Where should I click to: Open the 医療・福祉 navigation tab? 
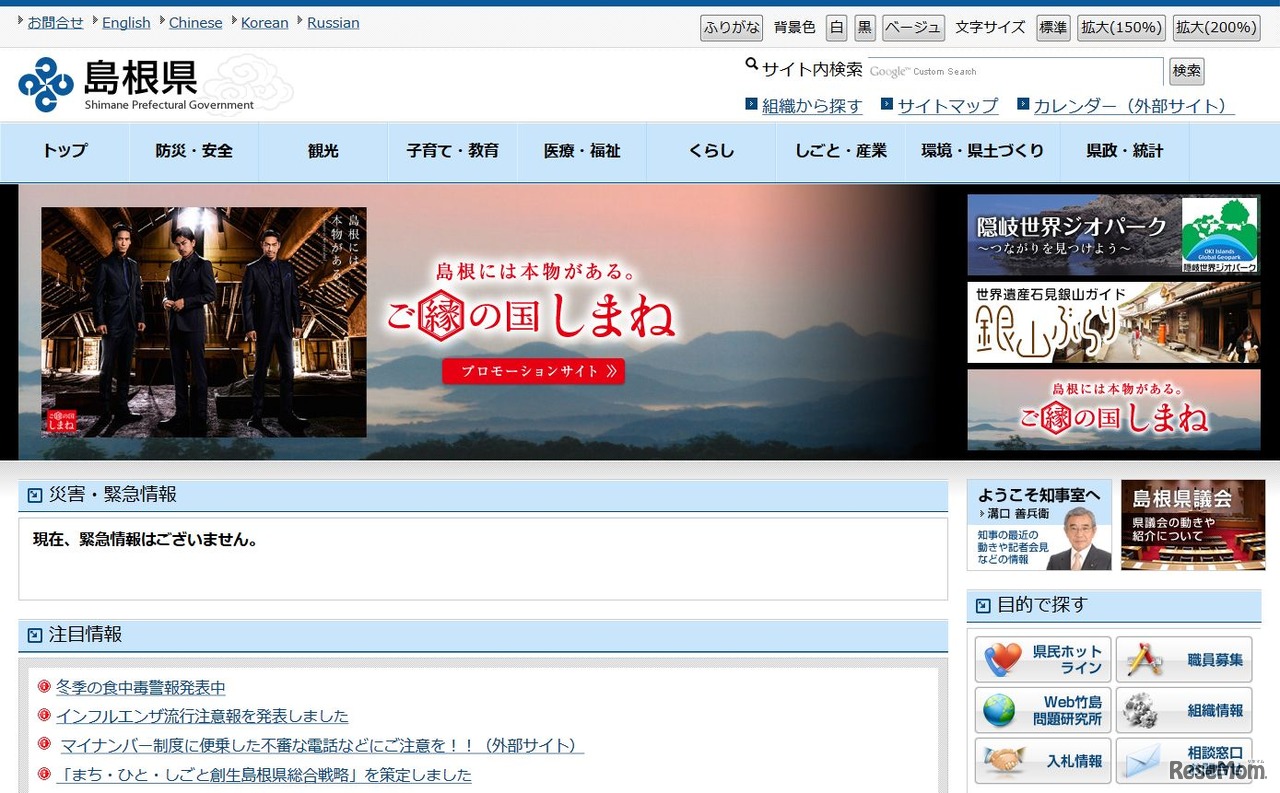(x=582, y=151)
